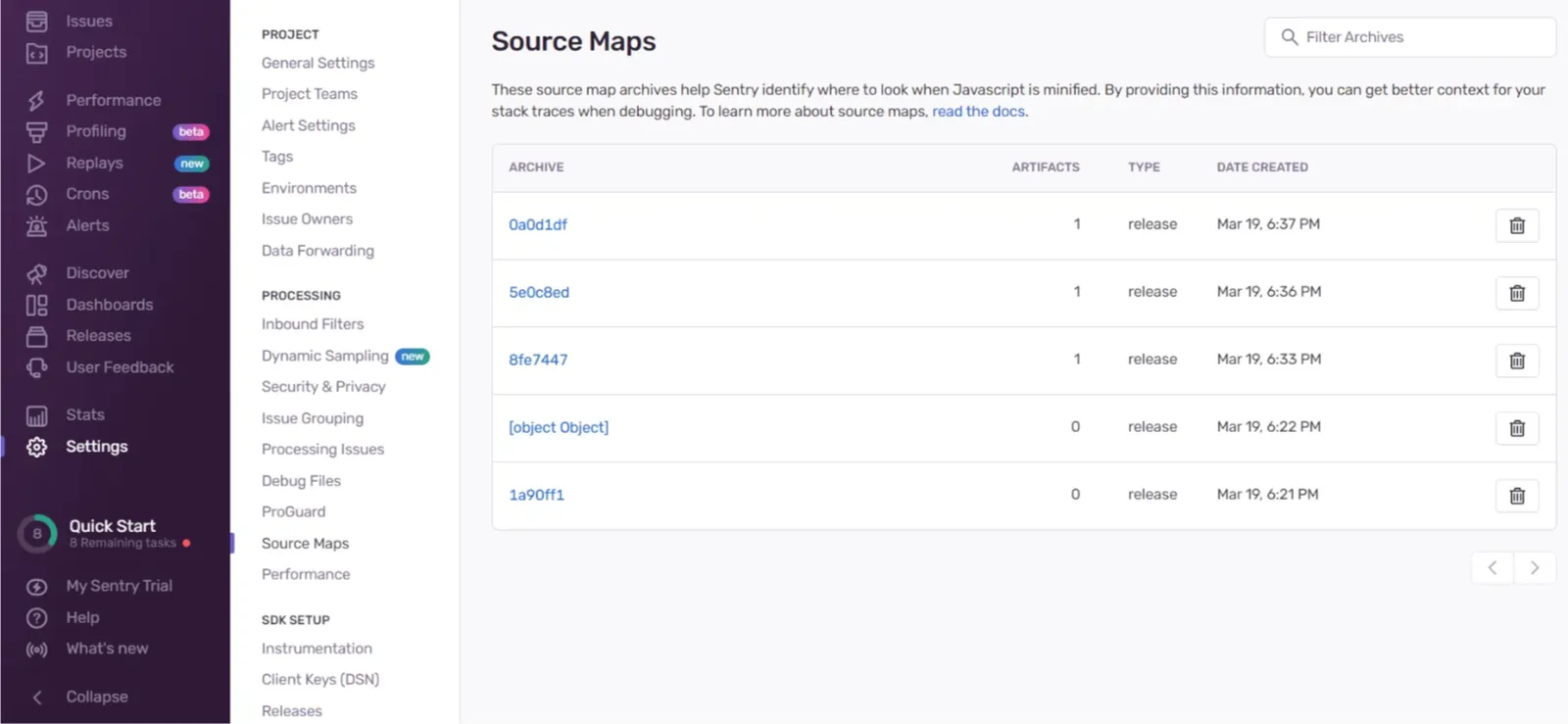Click the search magnifier icon in Filter Archives
This screenshot has height=724, width=1568.
[1289, 37]
